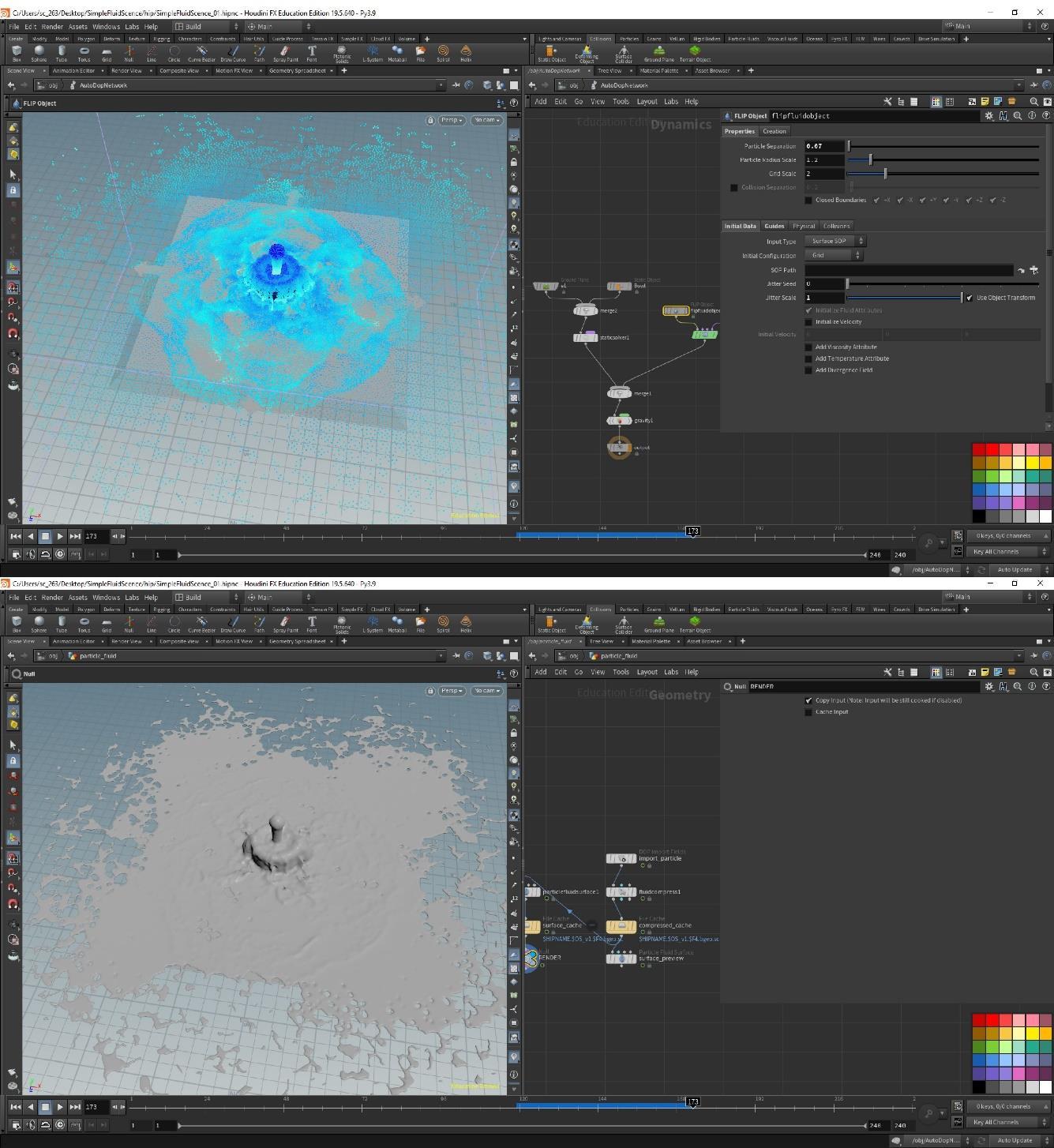The width and height of the screenshot is (1054, 1148).
Task: Open the Persp viewport menu in lower window
Action: [x=452, y=691]
